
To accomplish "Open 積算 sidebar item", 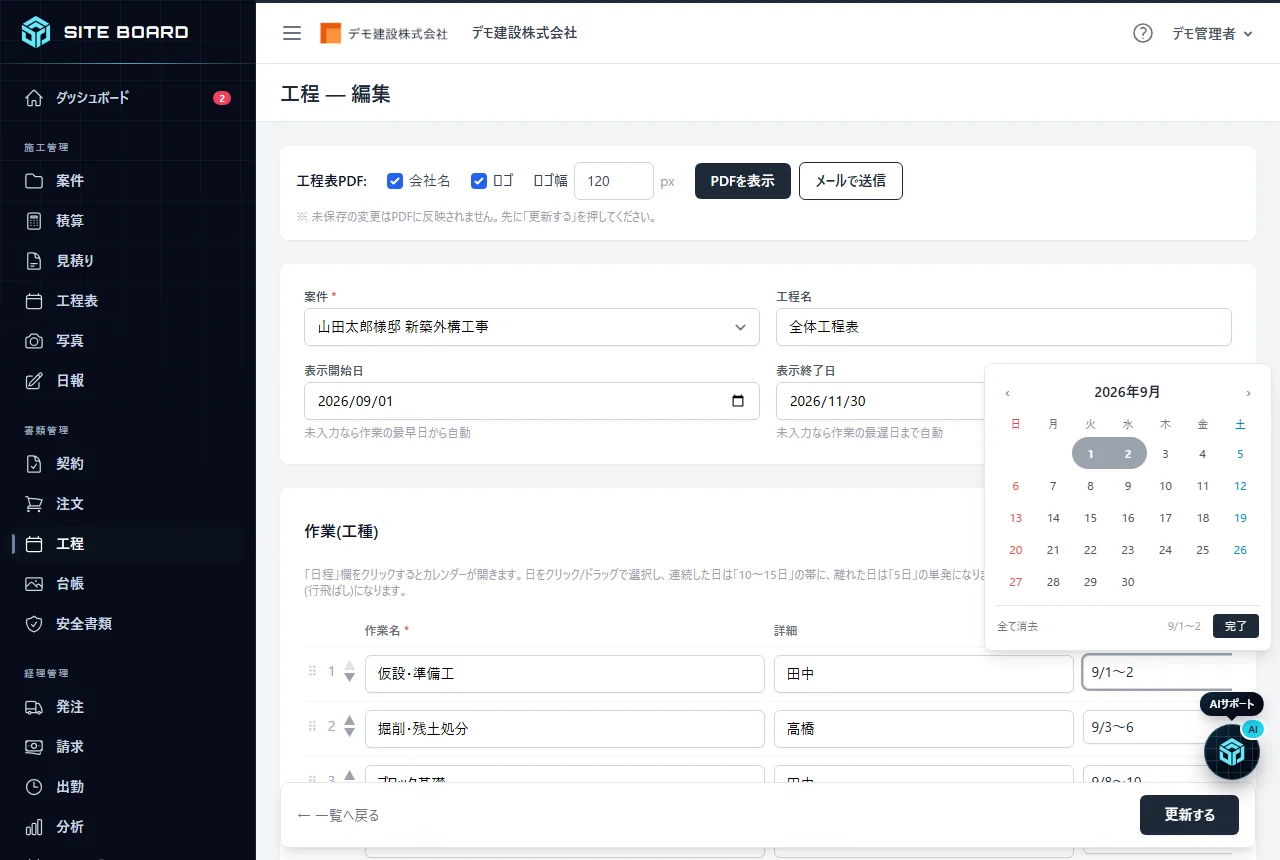I will pos(128,221).
